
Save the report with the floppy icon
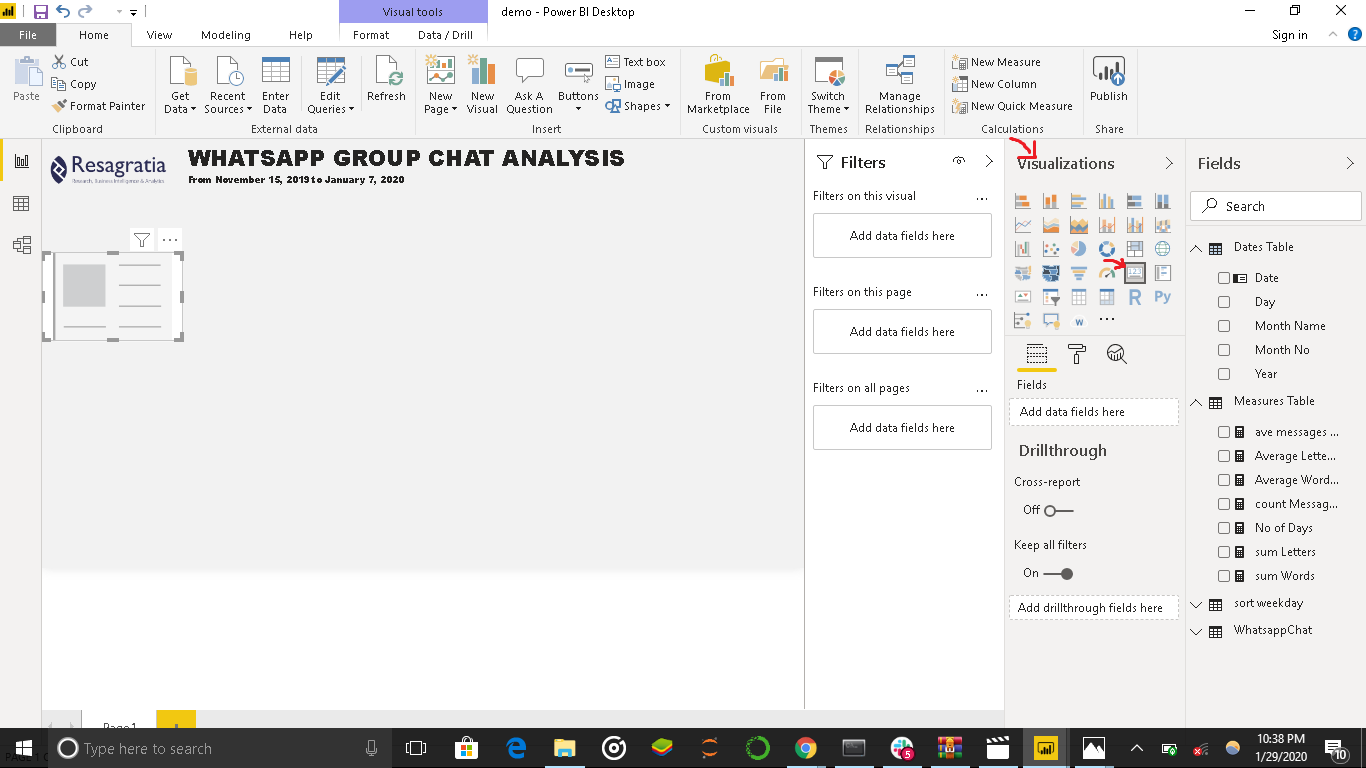[x=41, y=12]
